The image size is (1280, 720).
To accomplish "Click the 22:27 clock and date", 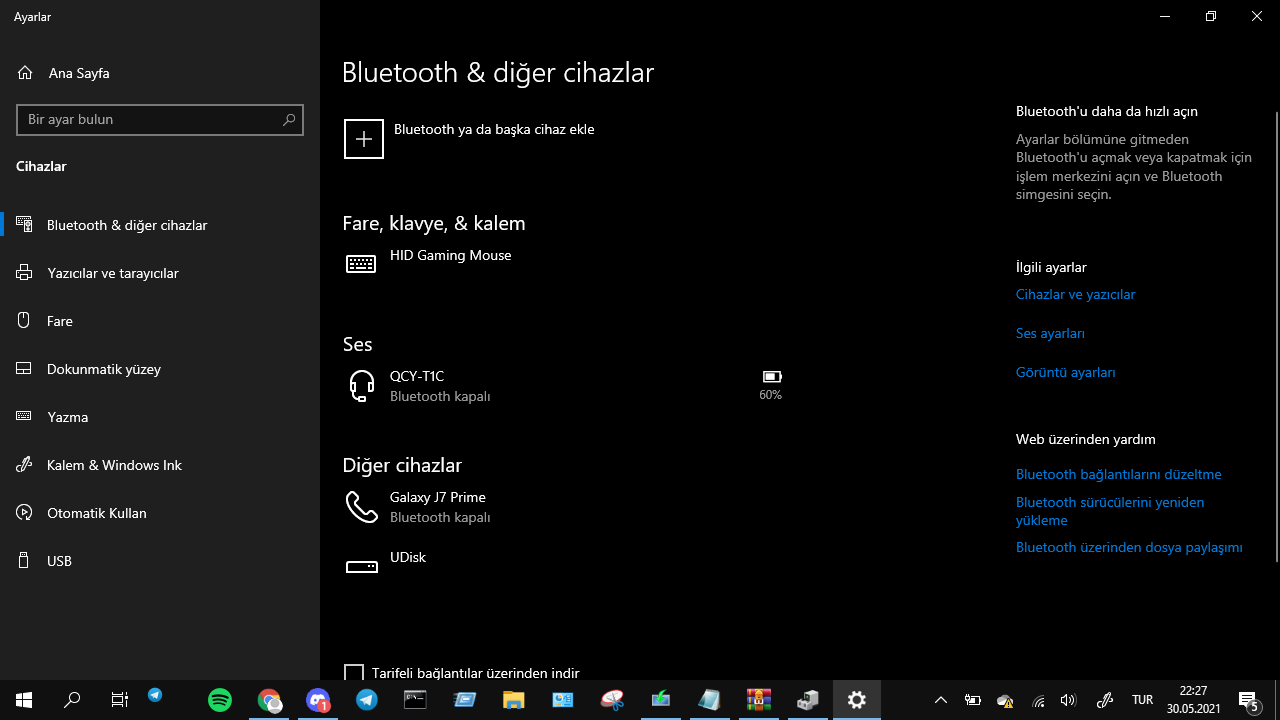I will (1193, 700).
